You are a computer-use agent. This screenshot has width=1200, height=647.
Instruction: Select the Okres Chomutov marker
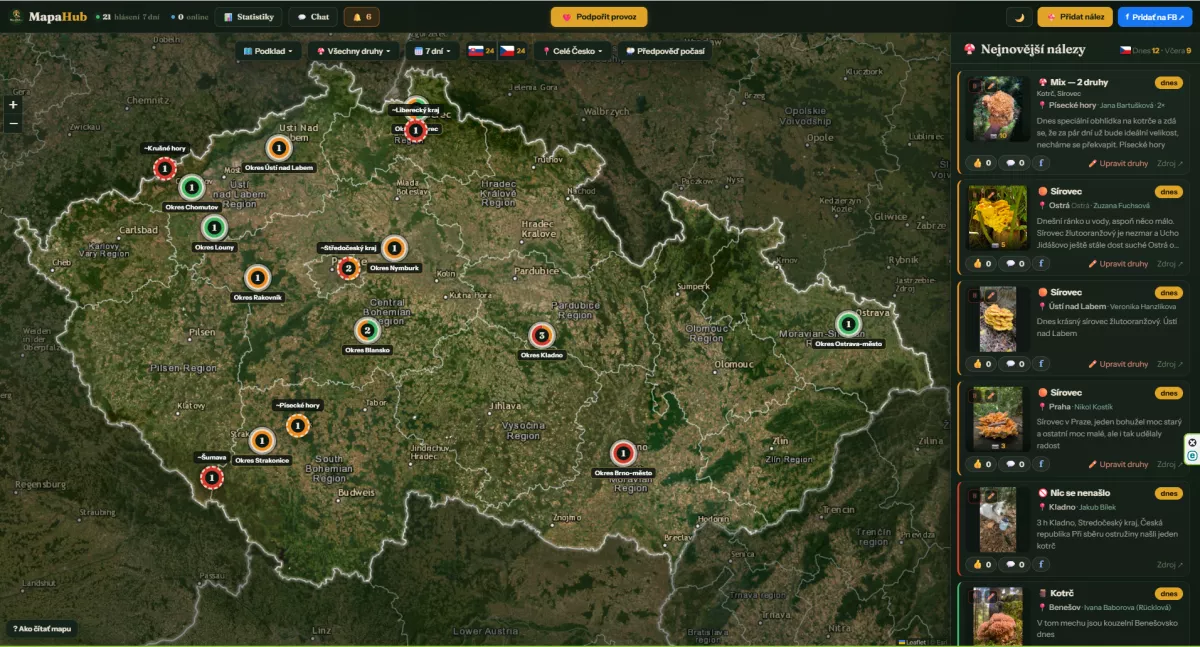coord(192,187)
